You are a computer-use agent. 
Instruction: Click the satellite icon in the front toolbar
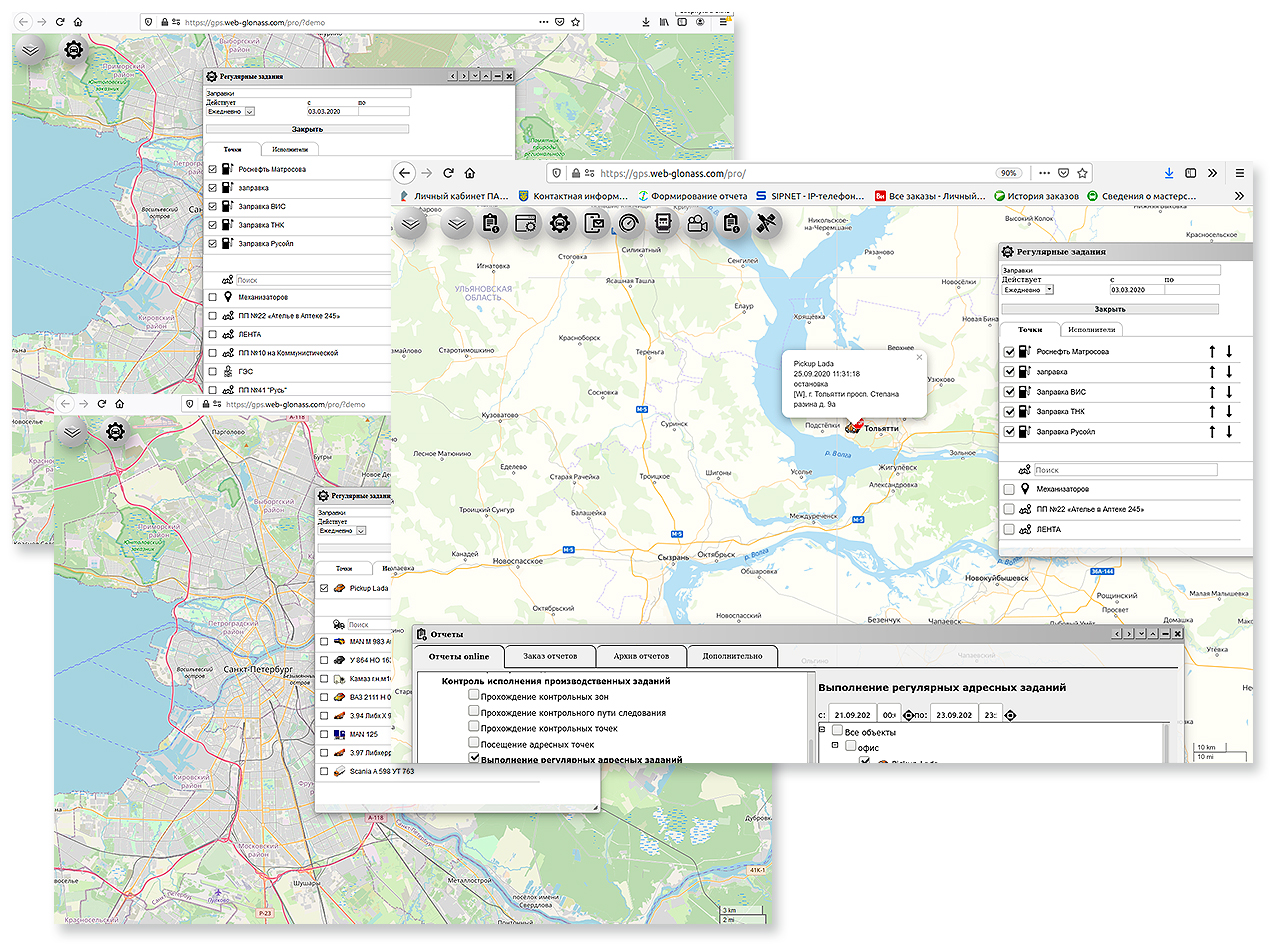(766, 225)
